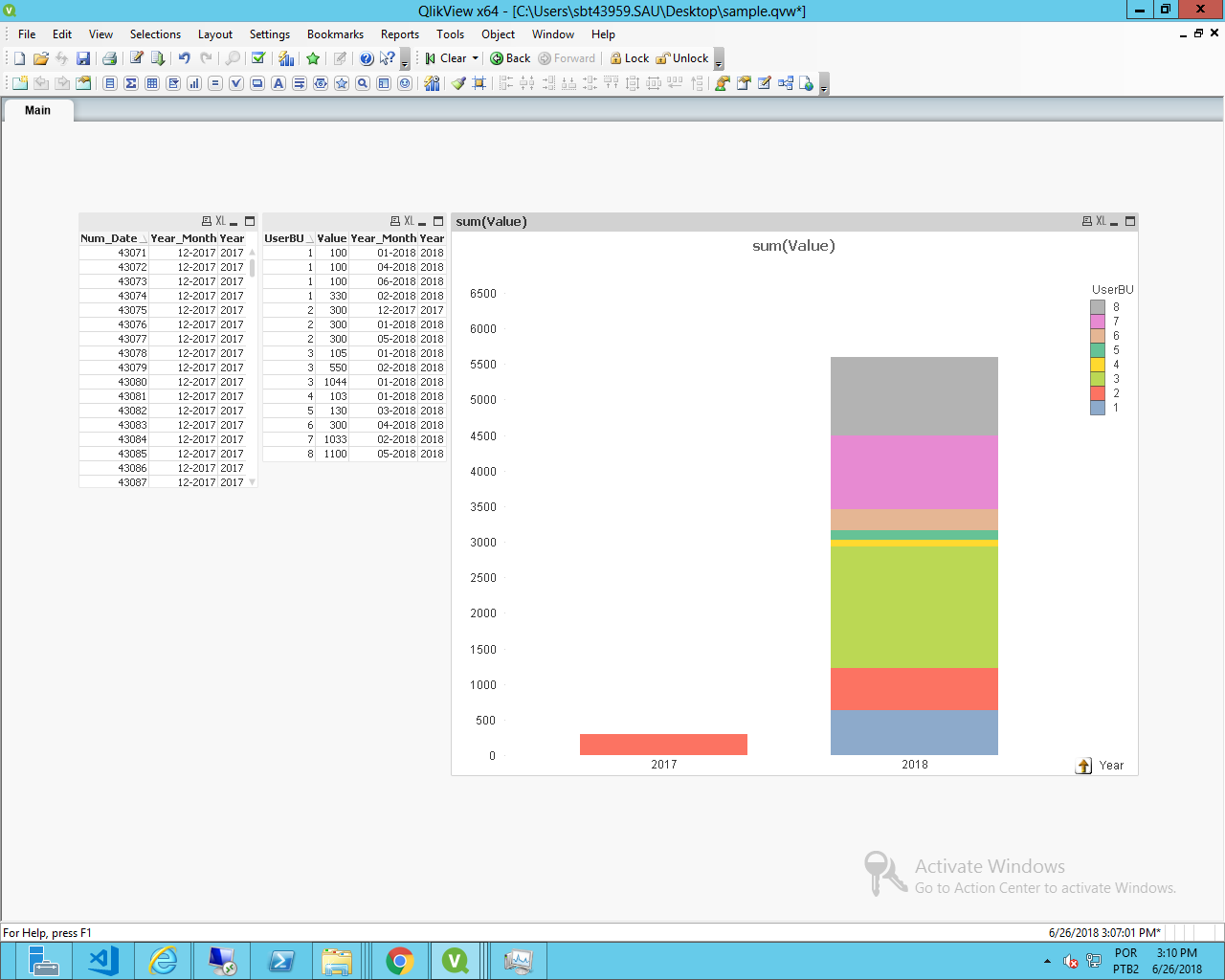Open the Bookmarks menu
Viewport: 1225px width, 980px height.
pos(335,34)
